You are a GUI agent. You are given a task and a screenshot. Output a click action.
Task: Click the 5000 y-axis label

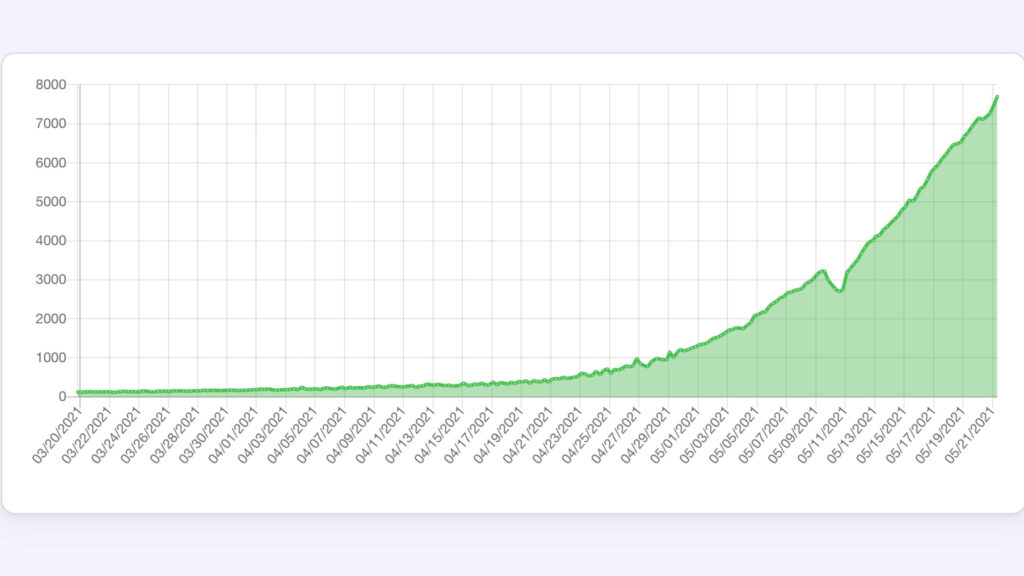(x=50, y=202)
